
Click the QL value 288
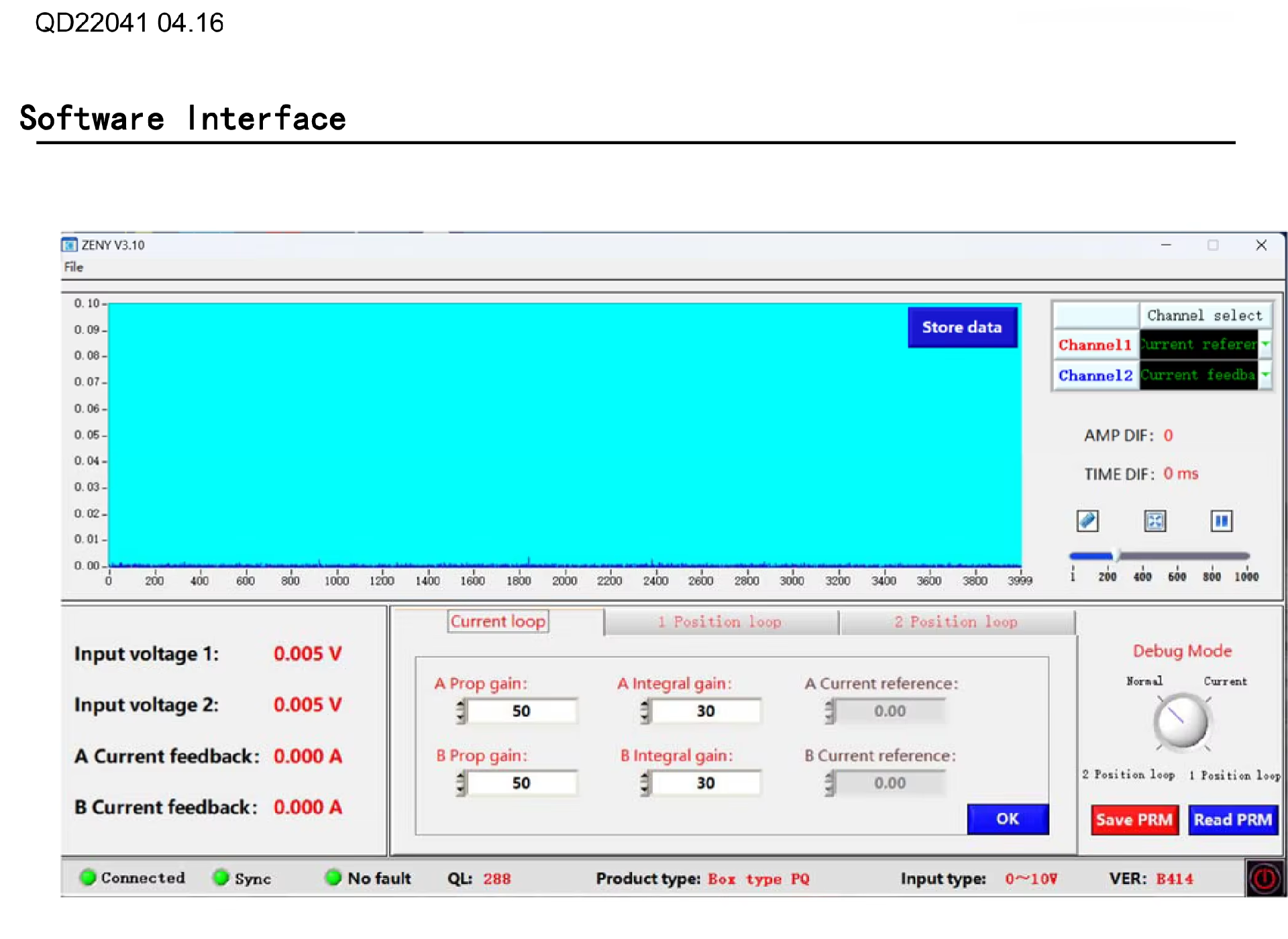(x=497, y=879)
